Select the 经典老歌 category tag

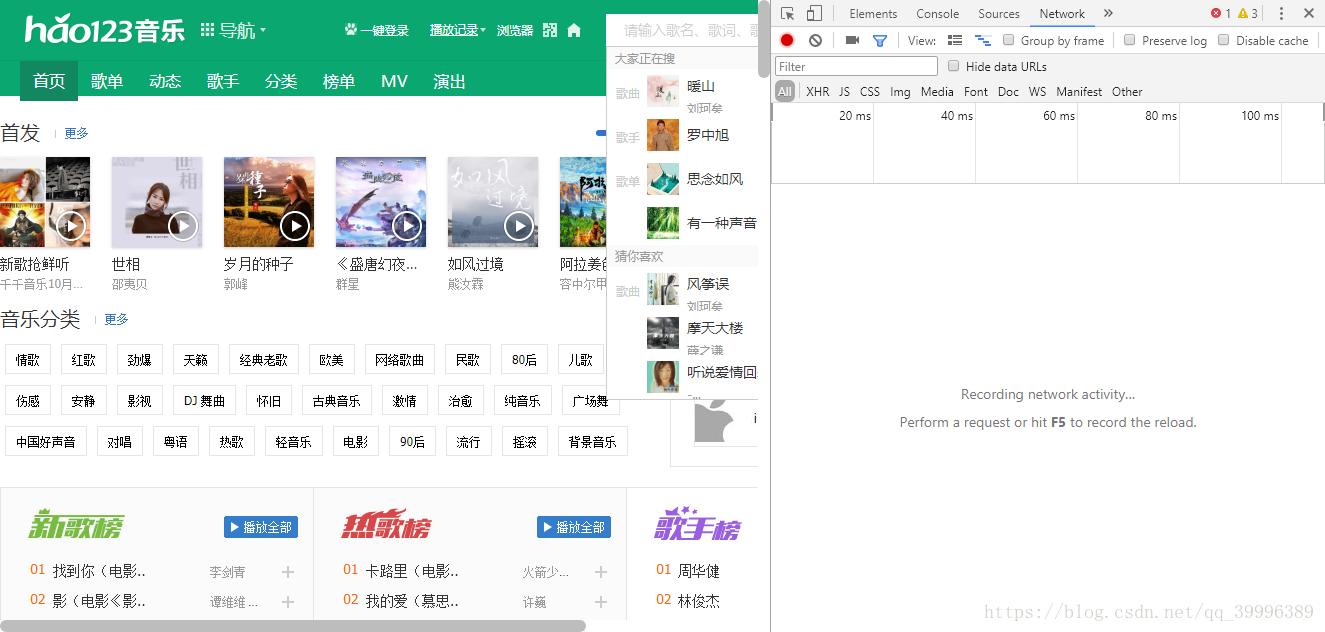264,360
